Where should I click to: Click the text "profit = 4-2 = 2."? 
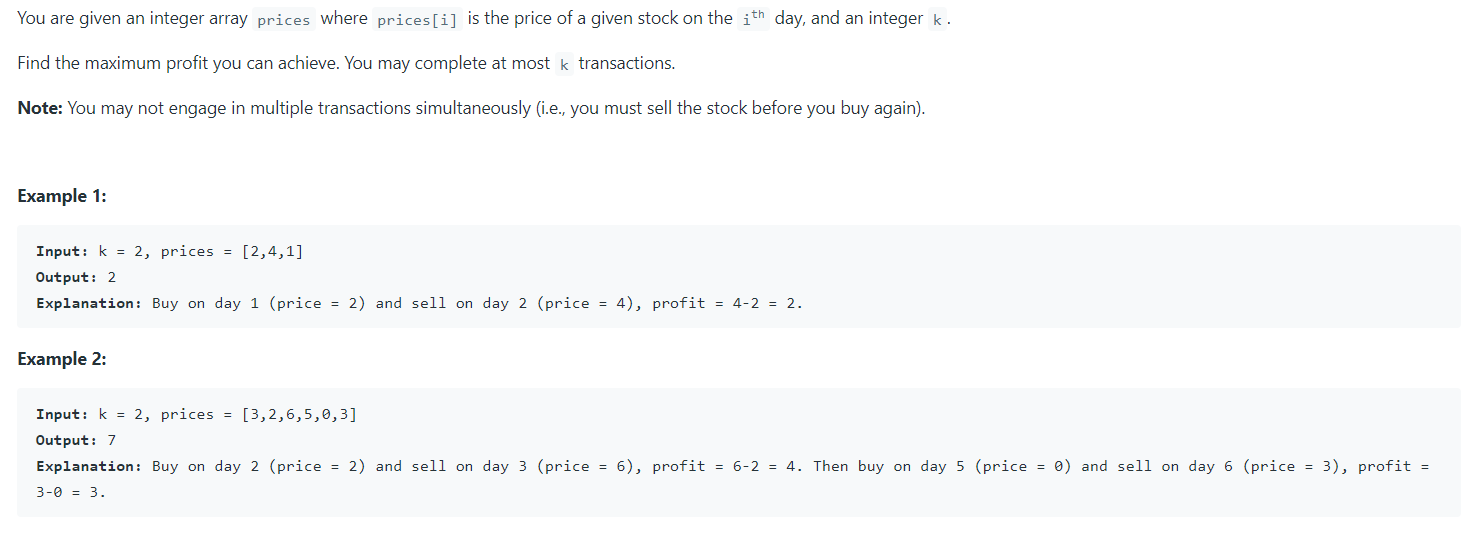point(728,303)
